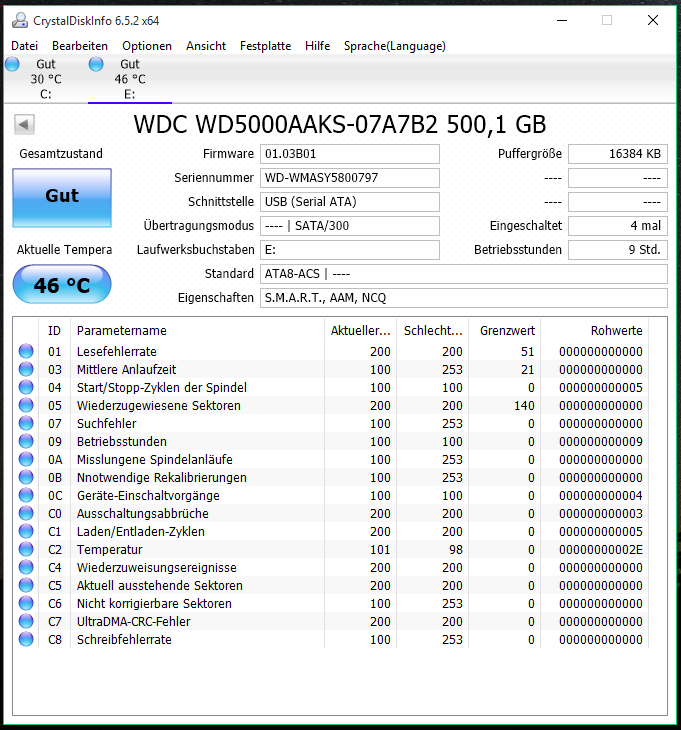Click status icon of Lesefehlerrate row
Viewport: 681px width, 730px height.
pyautogui.click(x=26, y=351)
